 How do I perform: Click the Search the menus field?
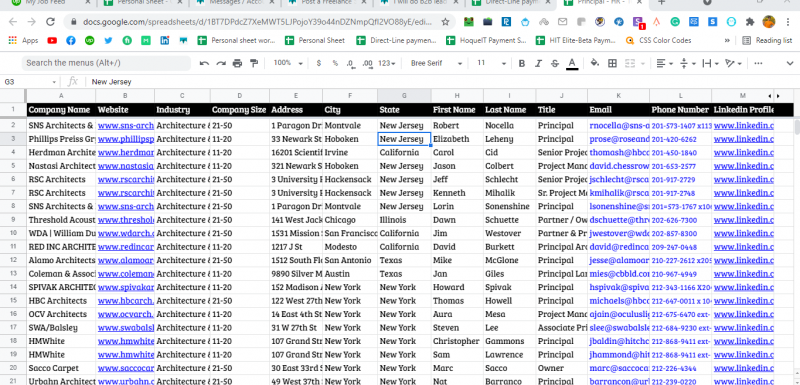coord(106,63)
